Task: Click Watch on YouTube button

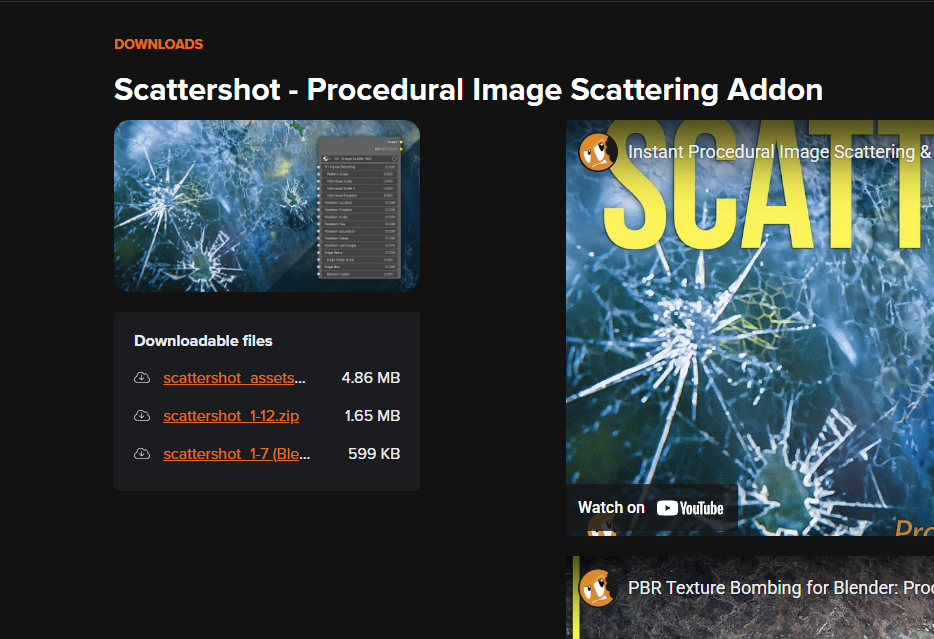Action: (x=651, y=508)
